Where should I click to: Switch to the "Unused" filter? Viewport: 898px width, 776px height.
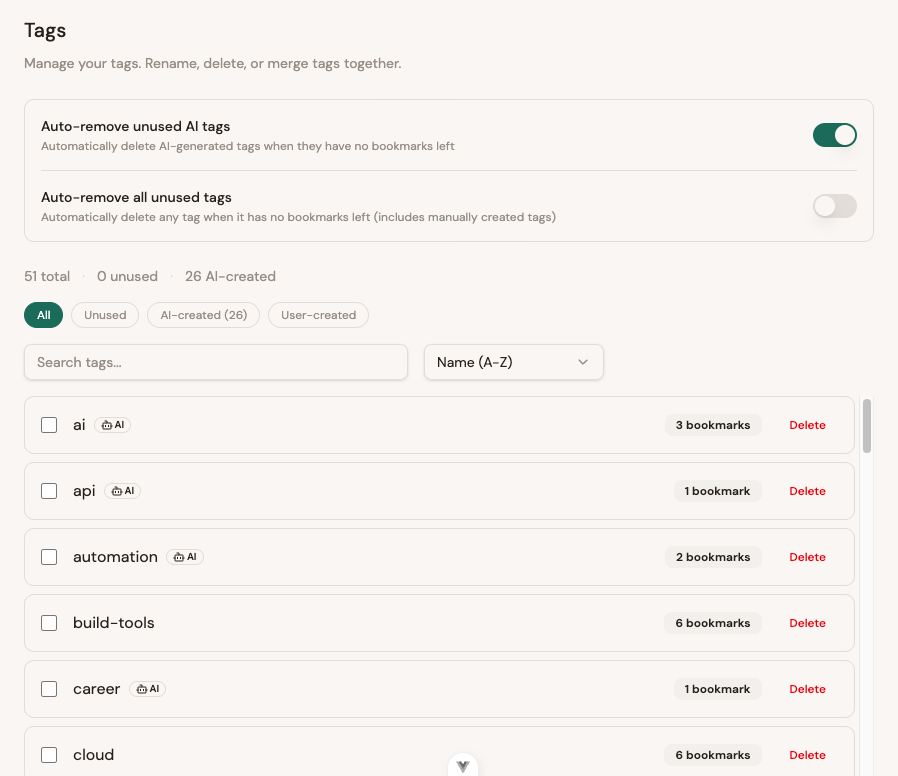(104, 314)
